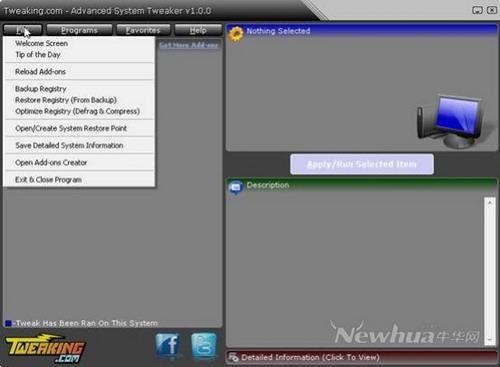The width and height of the screenshot is (500, 367).
Task: Select Welcome Screen from File menu
Action: coord(42,43)
